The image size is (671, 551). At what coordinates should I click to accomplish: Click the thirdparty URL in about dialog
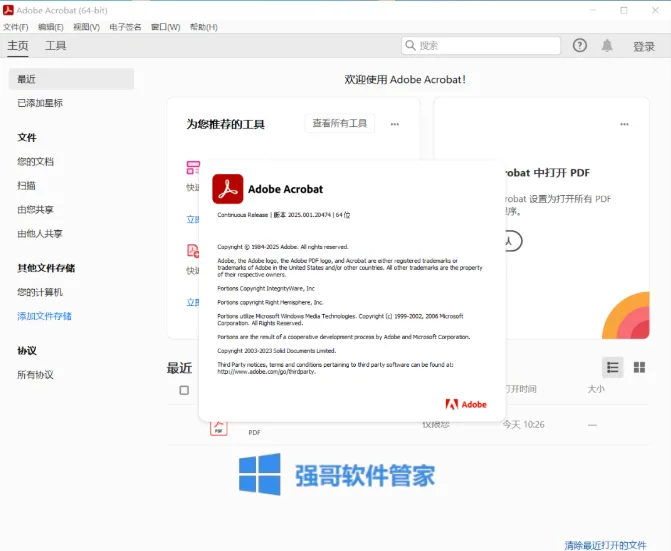tap(267, 372)
